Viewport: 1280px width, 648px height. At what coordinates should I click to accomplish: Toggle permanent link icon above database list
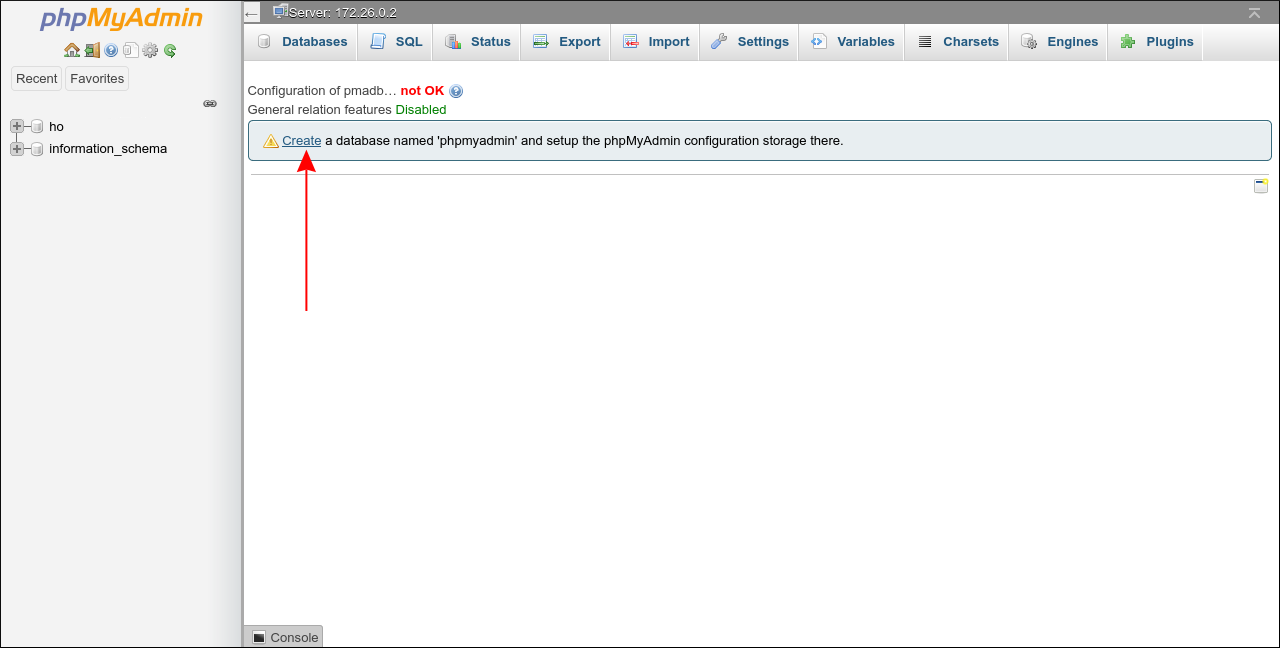(210, 103)
